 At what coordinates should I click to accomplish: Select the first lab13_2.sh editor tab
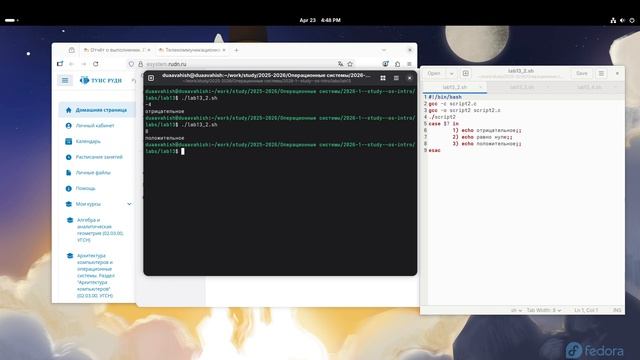[454, 87]
